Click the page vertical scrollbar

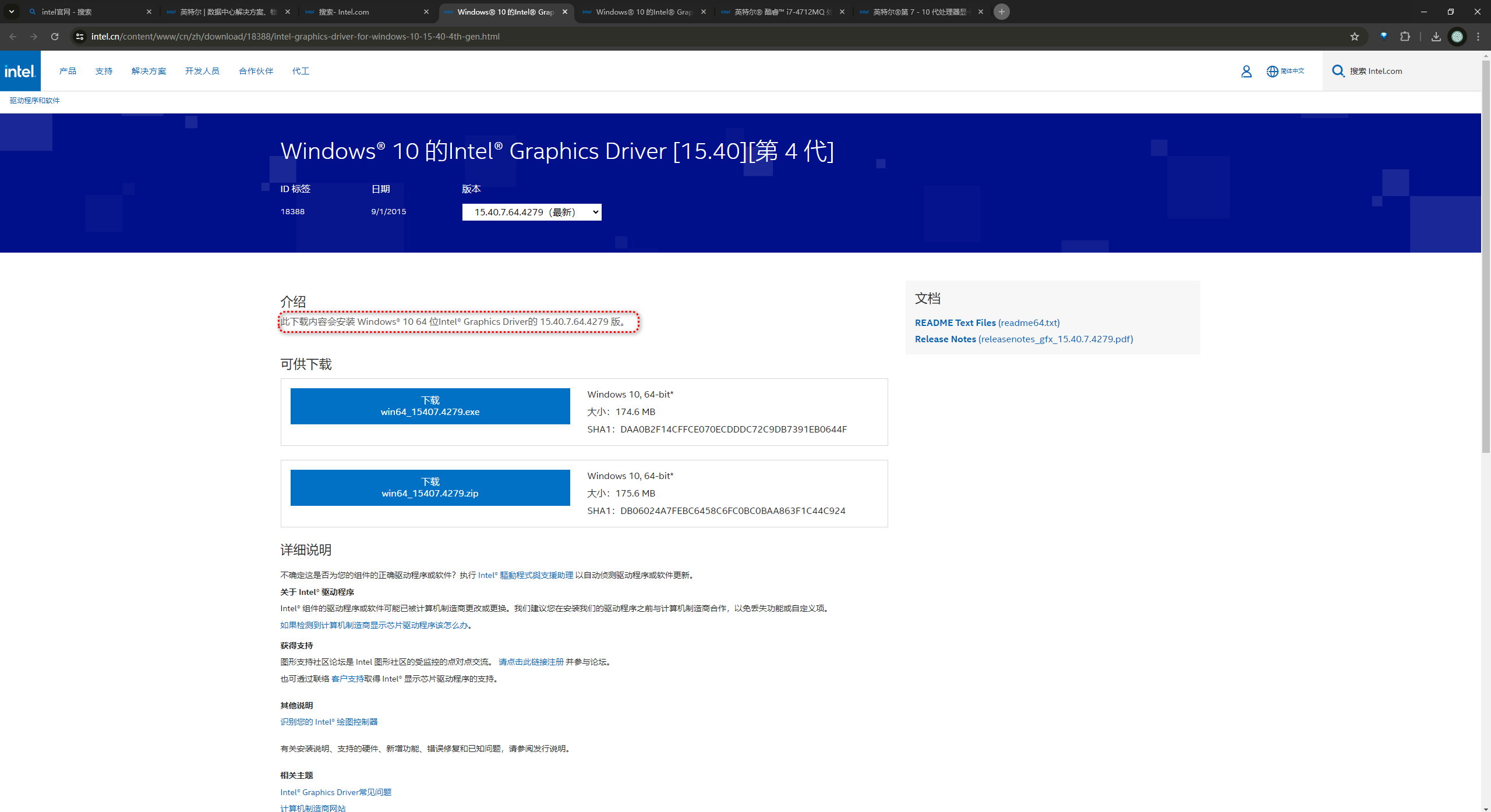click(x=1486, y=256)
